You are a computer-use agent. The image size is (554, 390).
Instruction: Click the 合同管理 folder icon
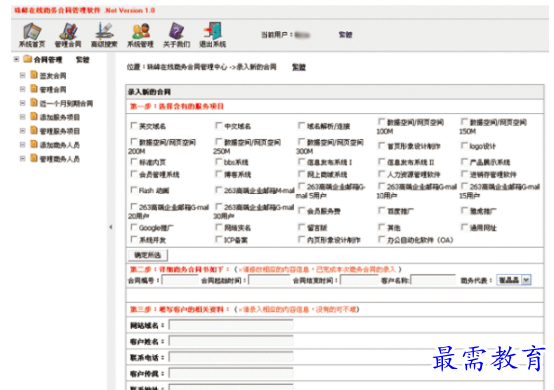point(27,59)
